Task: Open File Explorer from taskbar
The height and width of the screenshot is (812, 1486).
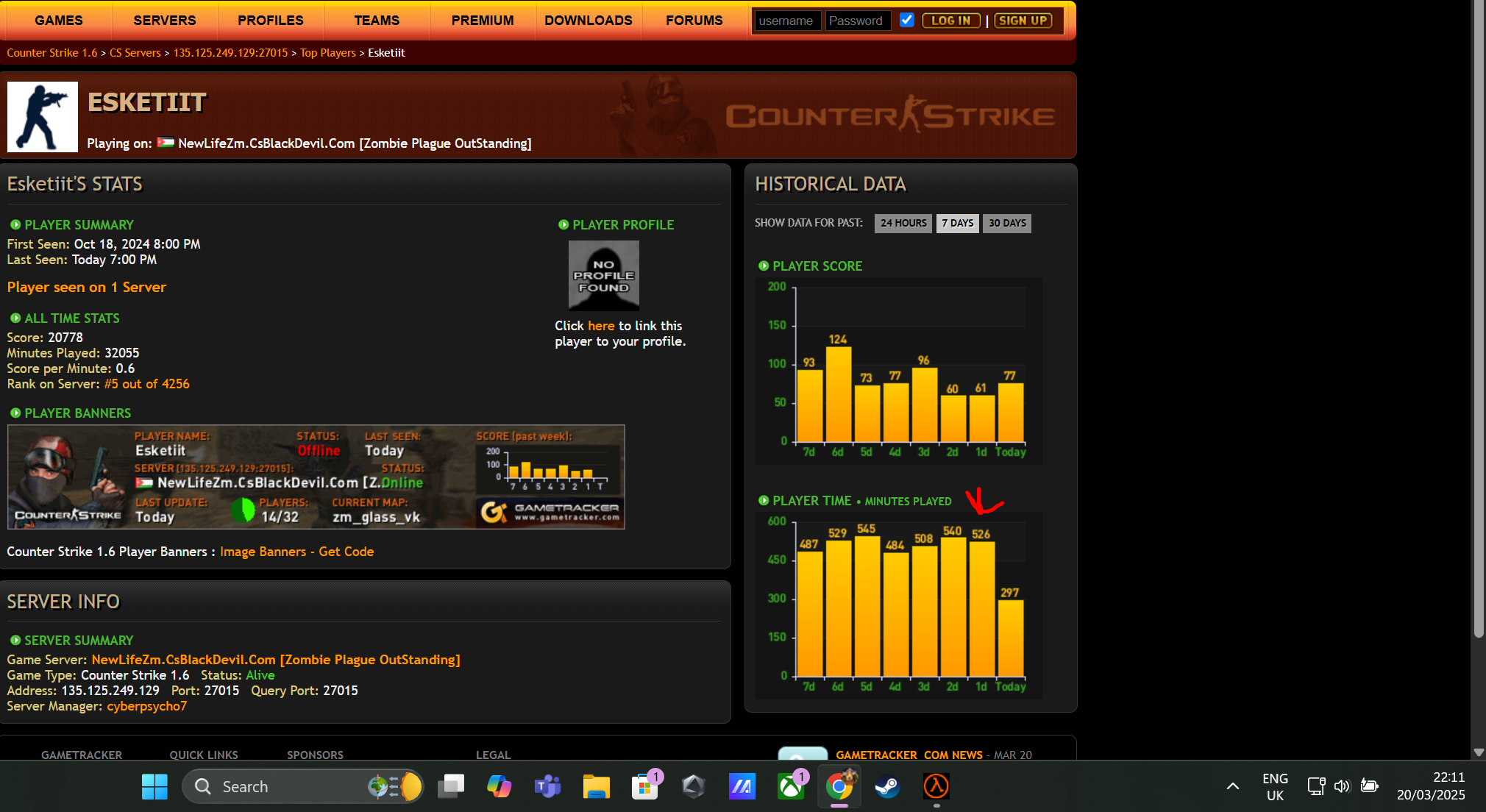Action: click(597, 787)
